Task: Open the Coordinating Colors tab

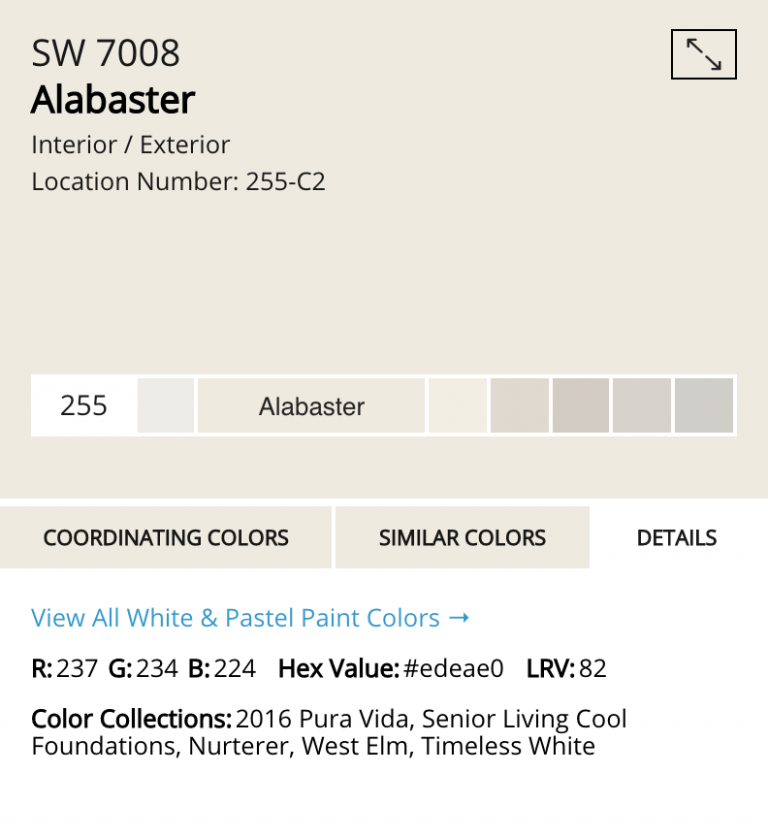Action: (x=166, y=538)
